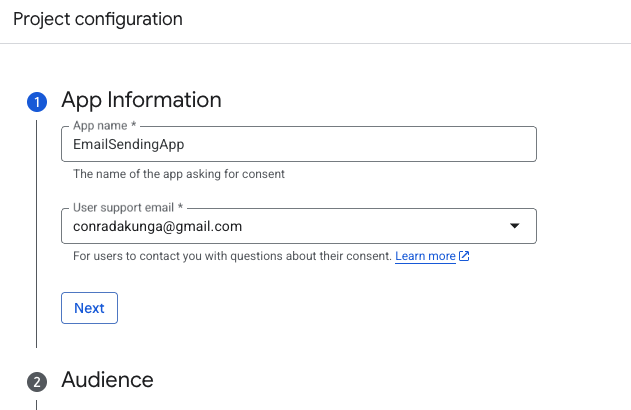Click the dropdown arrow in User support email
The width and height of the screenshot is (631, 410).
click(515, 226)
